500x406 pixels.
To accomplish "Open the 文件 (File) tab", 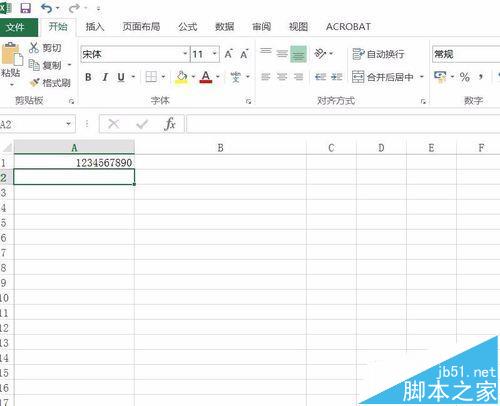I will pos(15,27).
